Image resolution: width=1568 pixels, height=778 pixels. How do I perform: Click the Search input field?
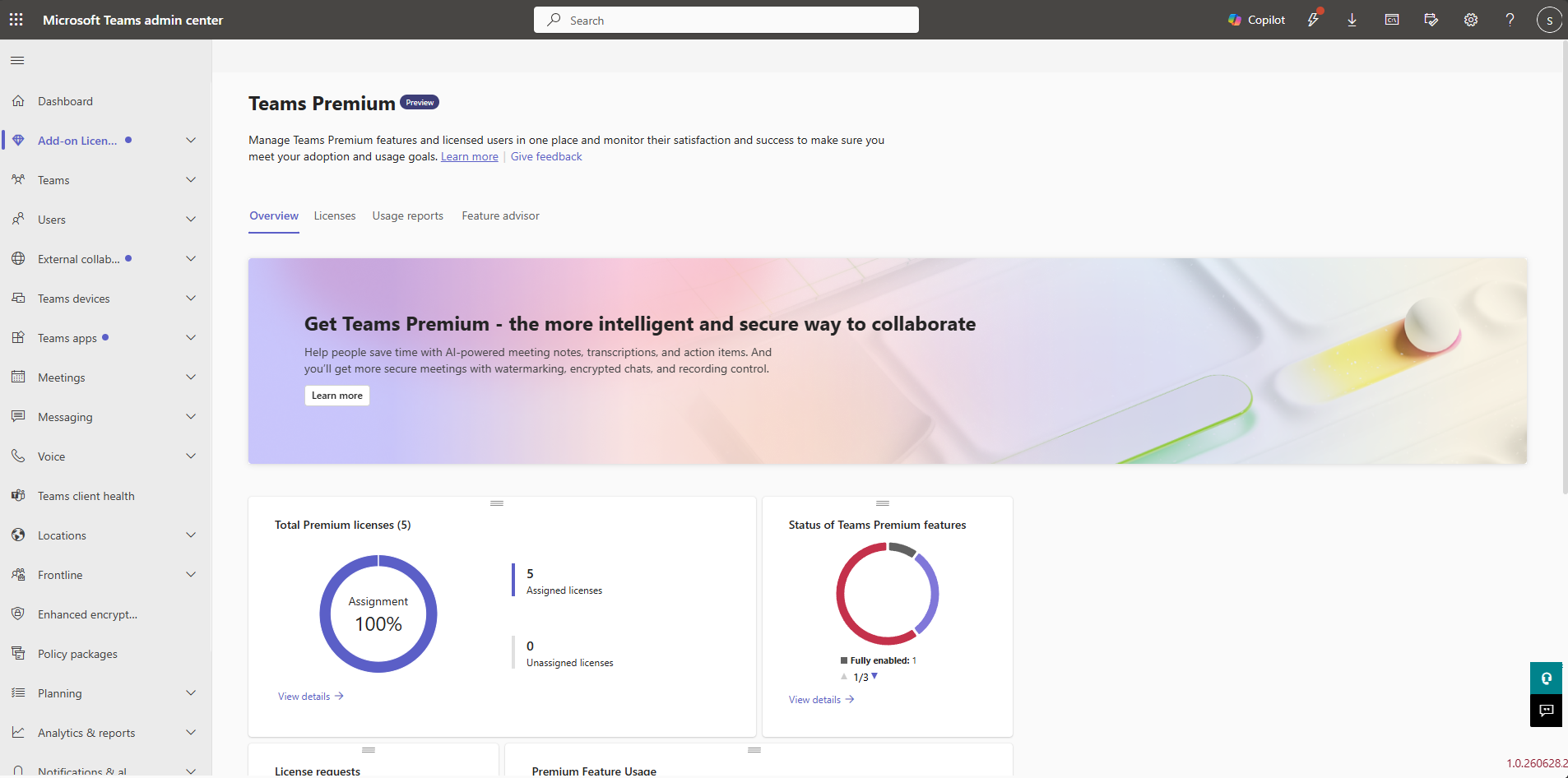(x=726, y=20)
